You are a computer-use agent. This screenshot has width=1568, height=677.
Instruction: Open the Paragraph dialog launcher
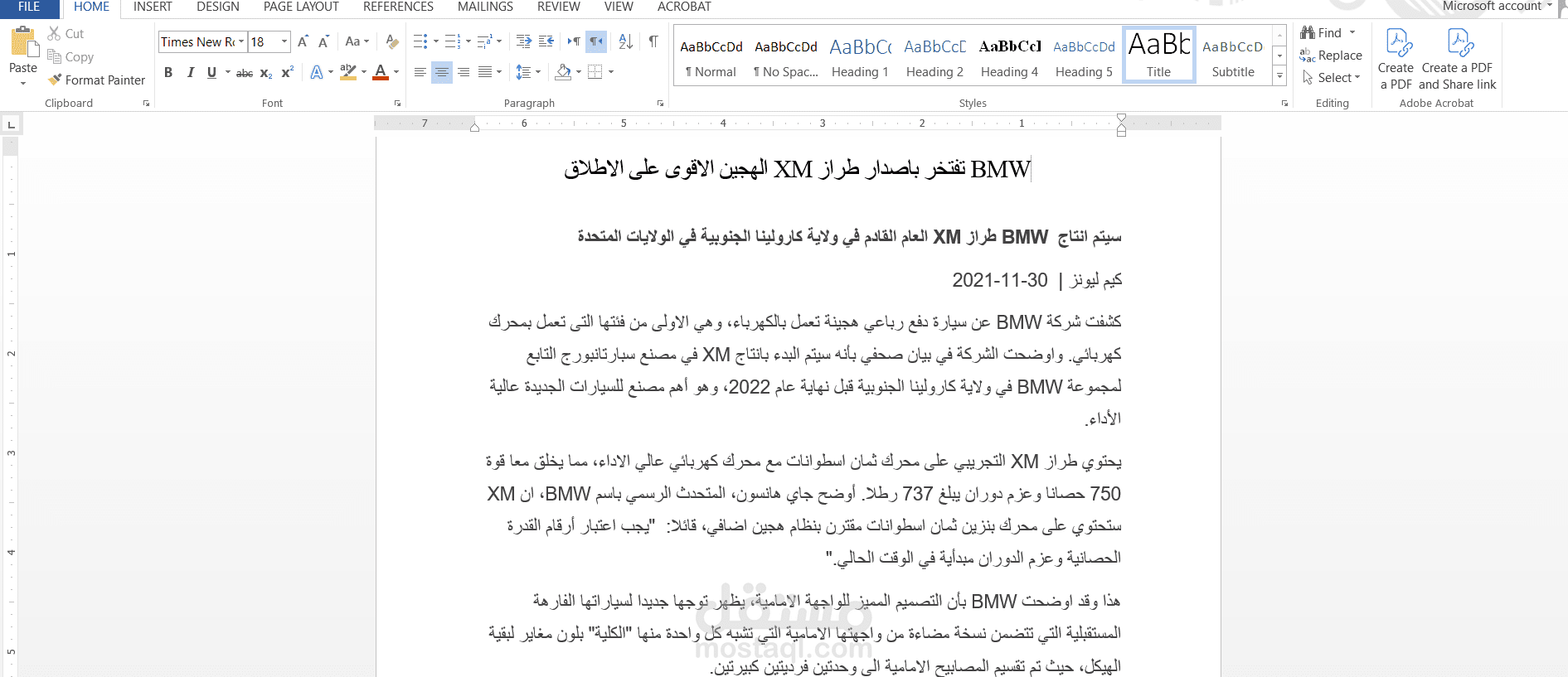click(x=660, y=104)
